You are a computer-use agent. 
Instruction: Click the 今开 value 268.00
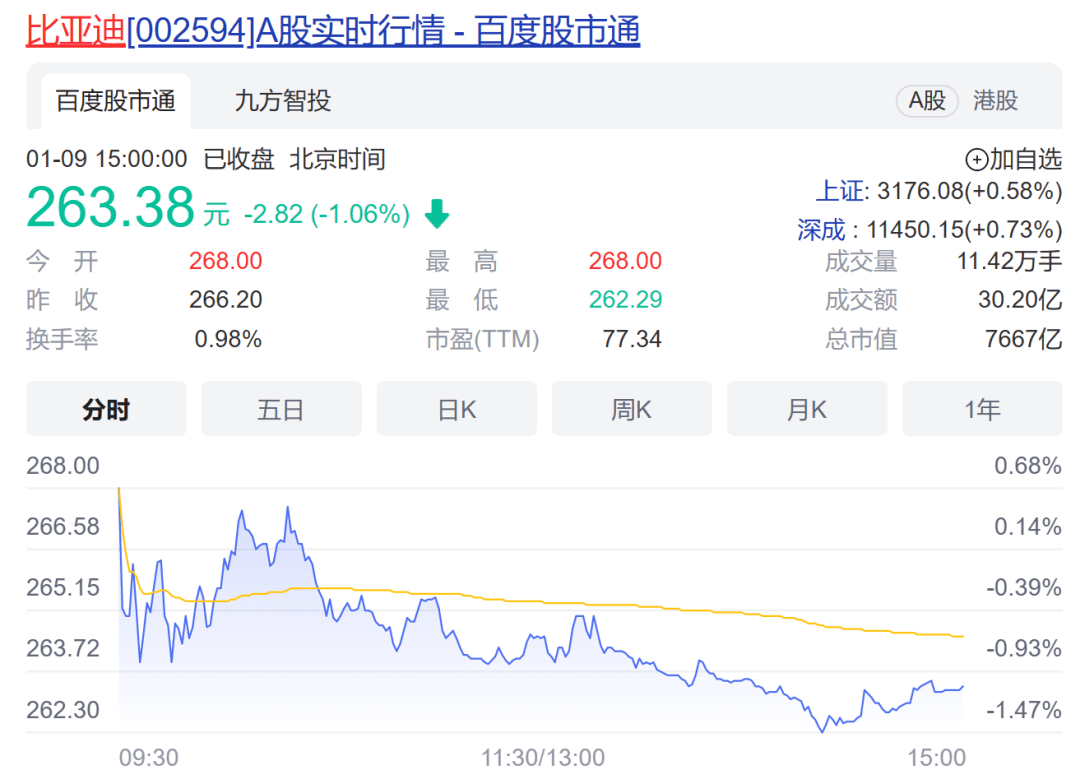(x=226, y=261)
